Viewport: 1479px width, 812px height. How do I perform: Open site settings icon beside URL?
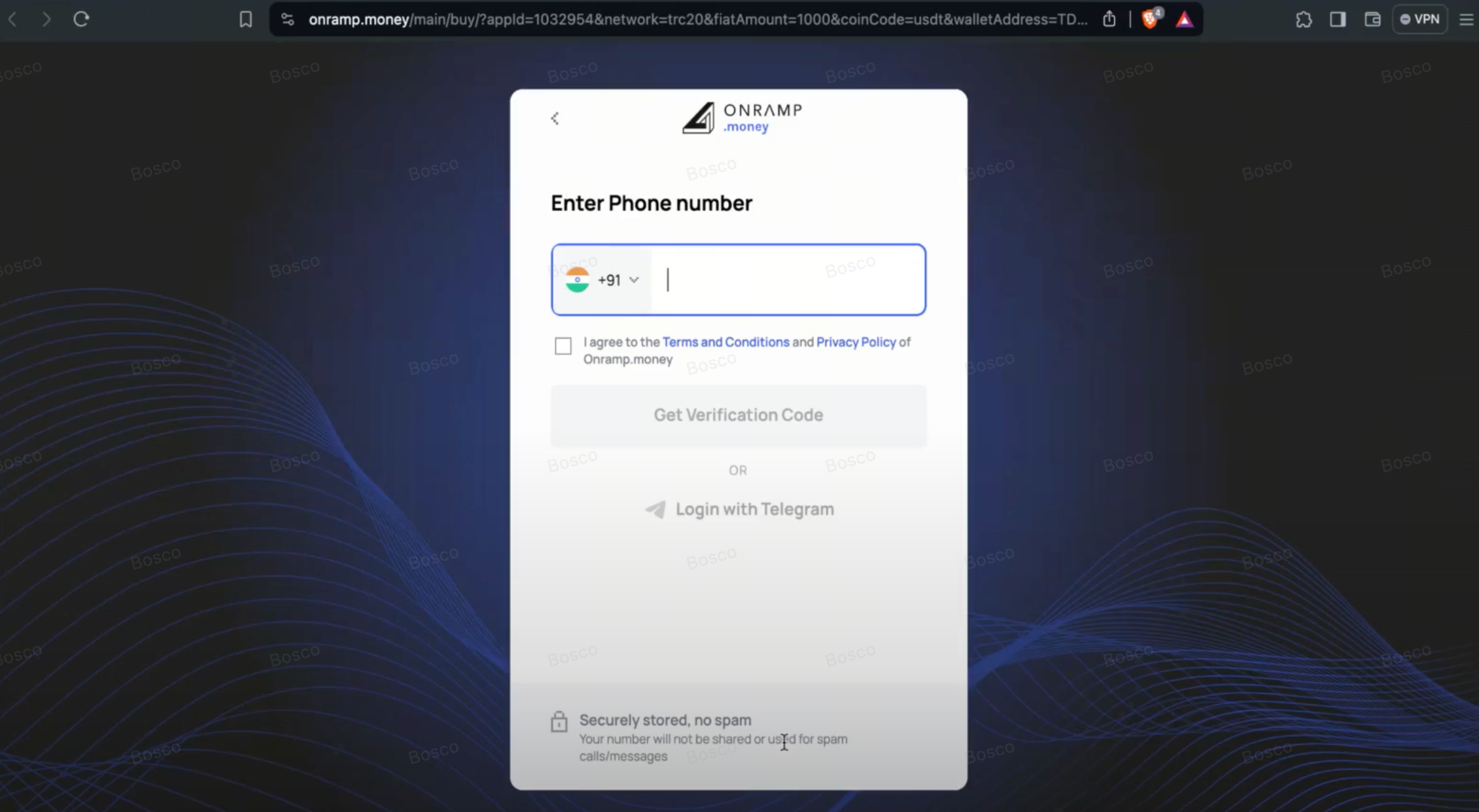pos(287,20)
